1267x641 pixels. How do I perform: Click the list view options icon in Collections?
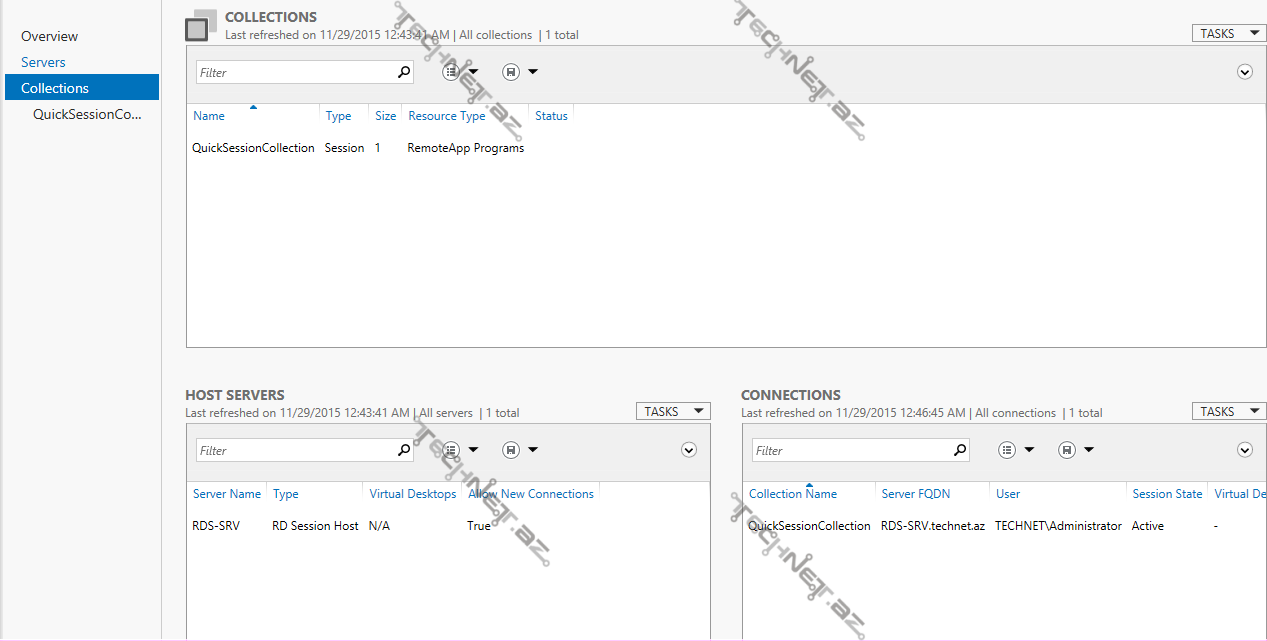452,72
